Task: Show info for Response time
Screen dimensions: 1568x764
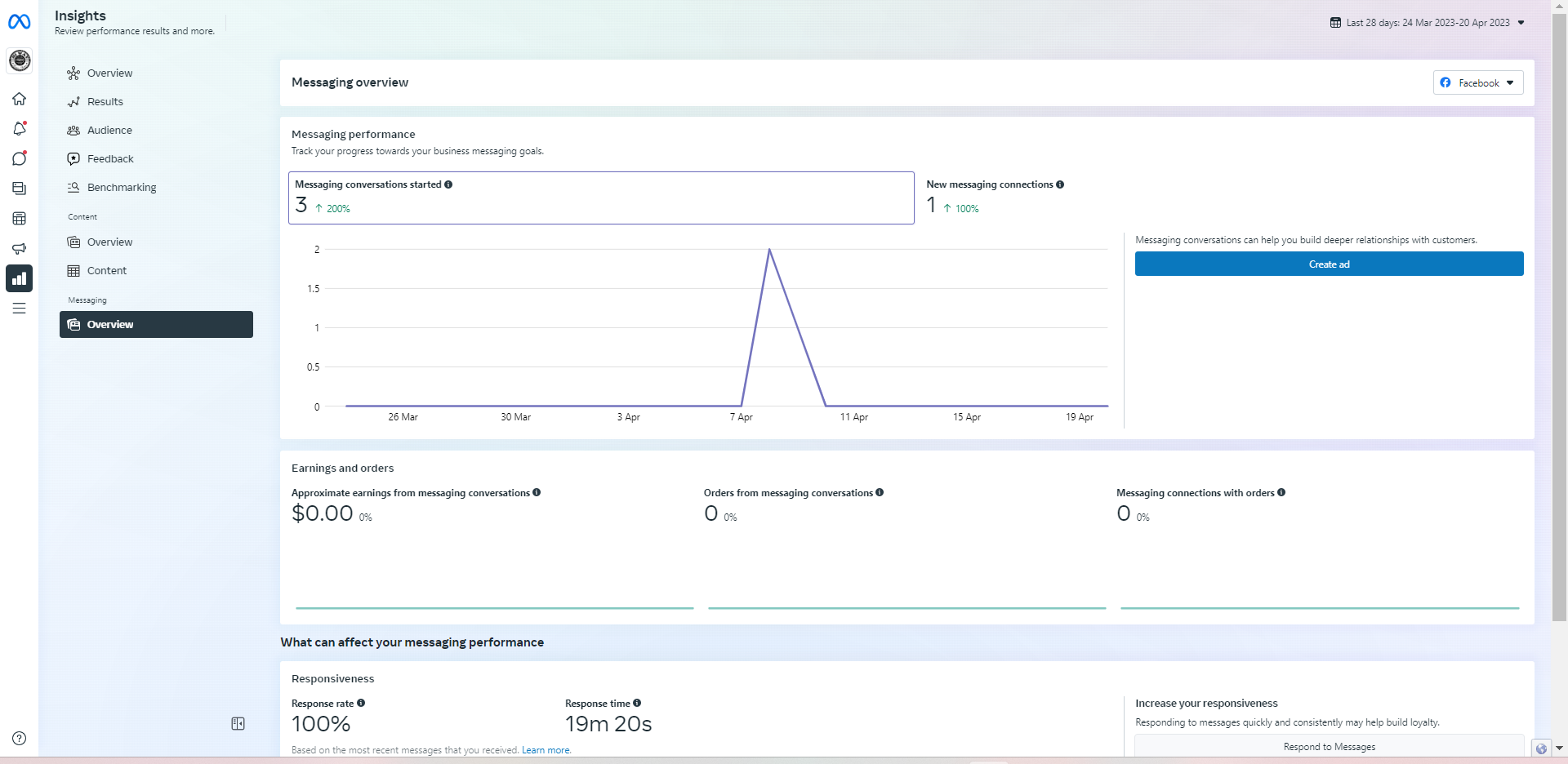Action: coord(637,703)
